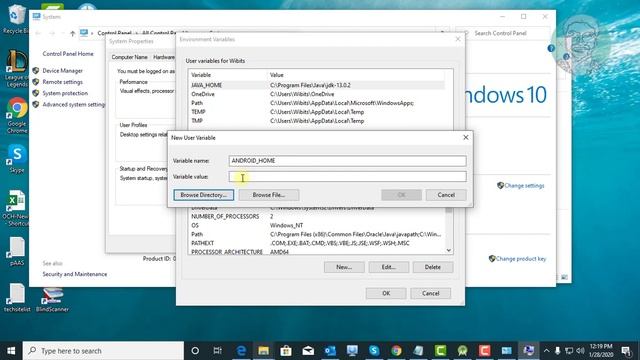Switch to Skype in the taskbar
This screenshot has height=360, width=640.
click(x=374, y=351)
